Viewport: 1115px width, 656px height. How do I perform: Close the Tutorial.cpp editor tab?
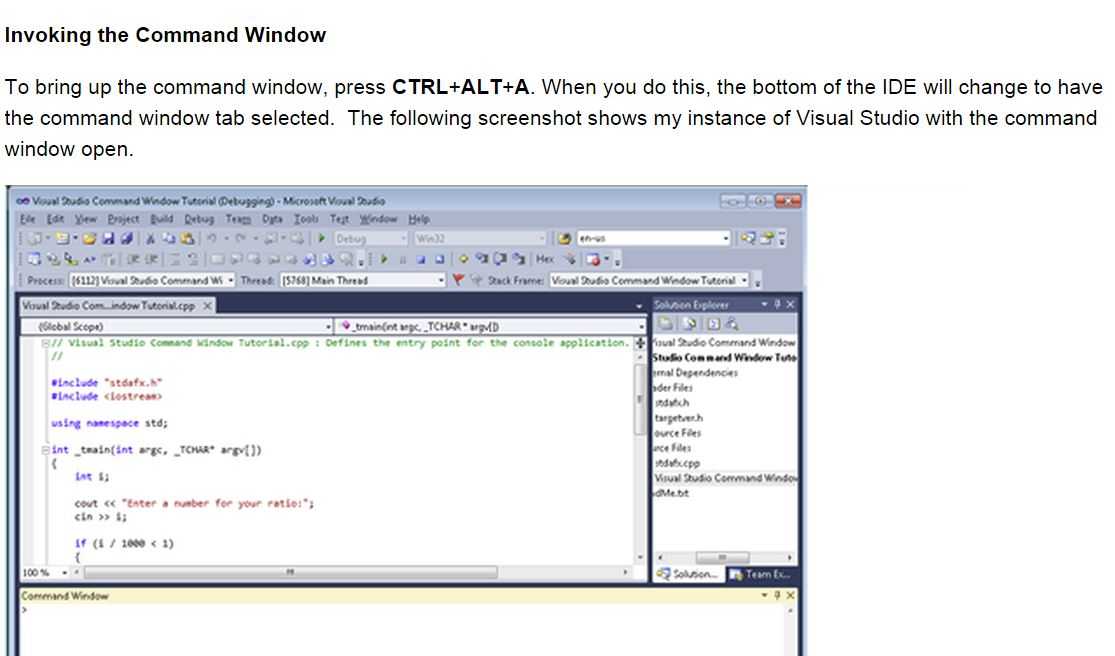pos(207,306)
